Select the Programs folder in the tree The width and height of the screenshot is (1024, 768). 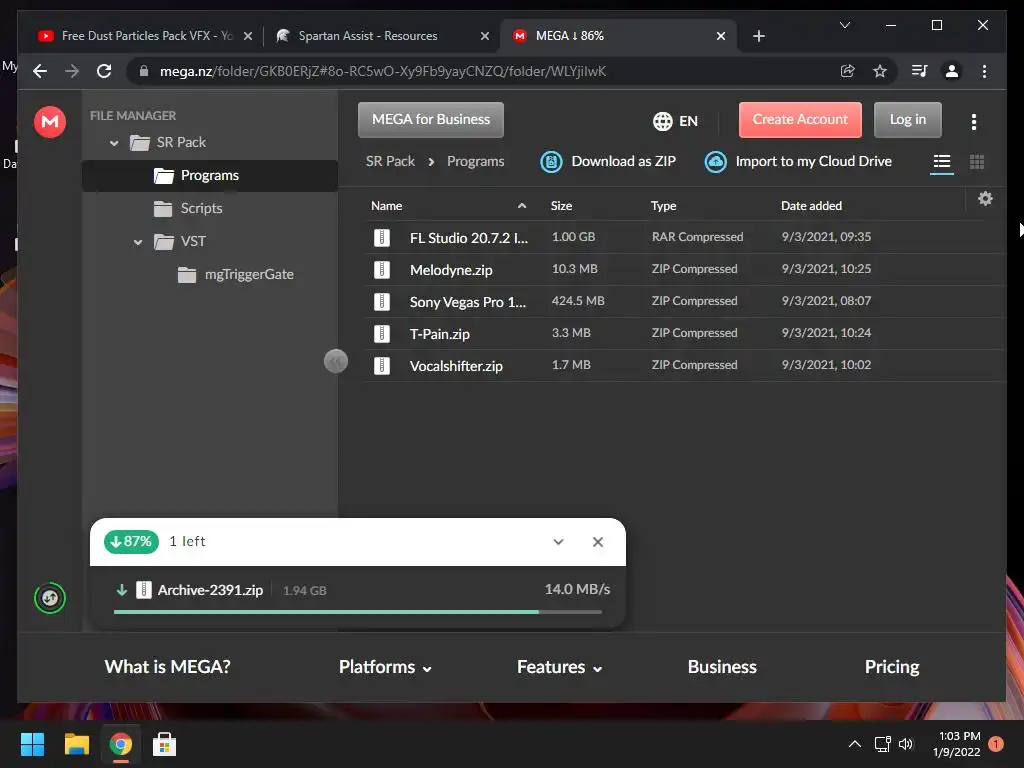click(x=210, y=176)
